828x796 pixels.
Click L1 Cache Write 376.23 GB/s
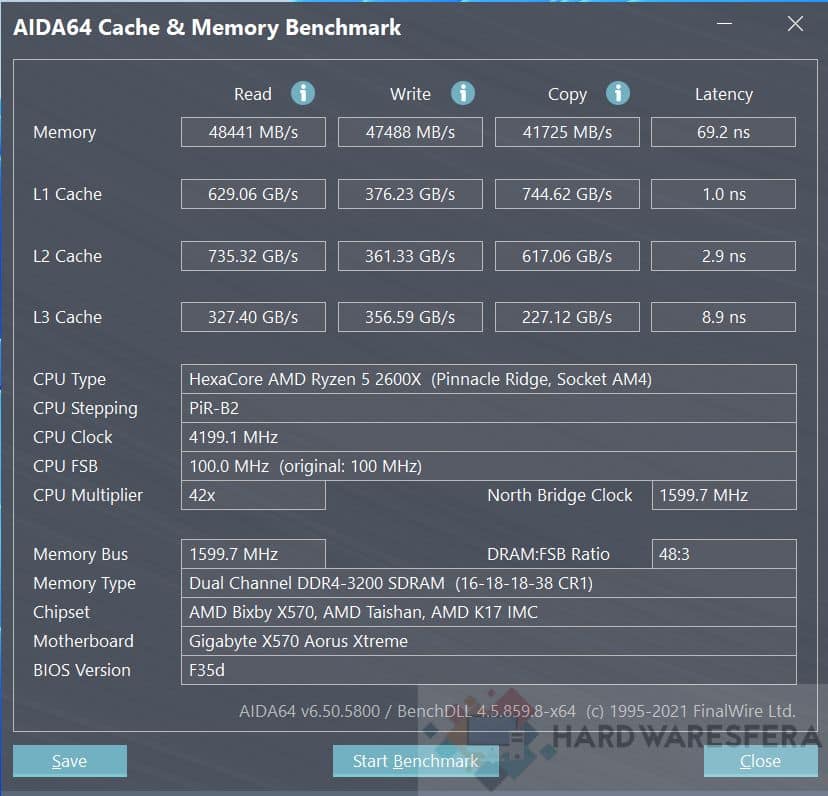pyautogui.click(x=410, y=194)
